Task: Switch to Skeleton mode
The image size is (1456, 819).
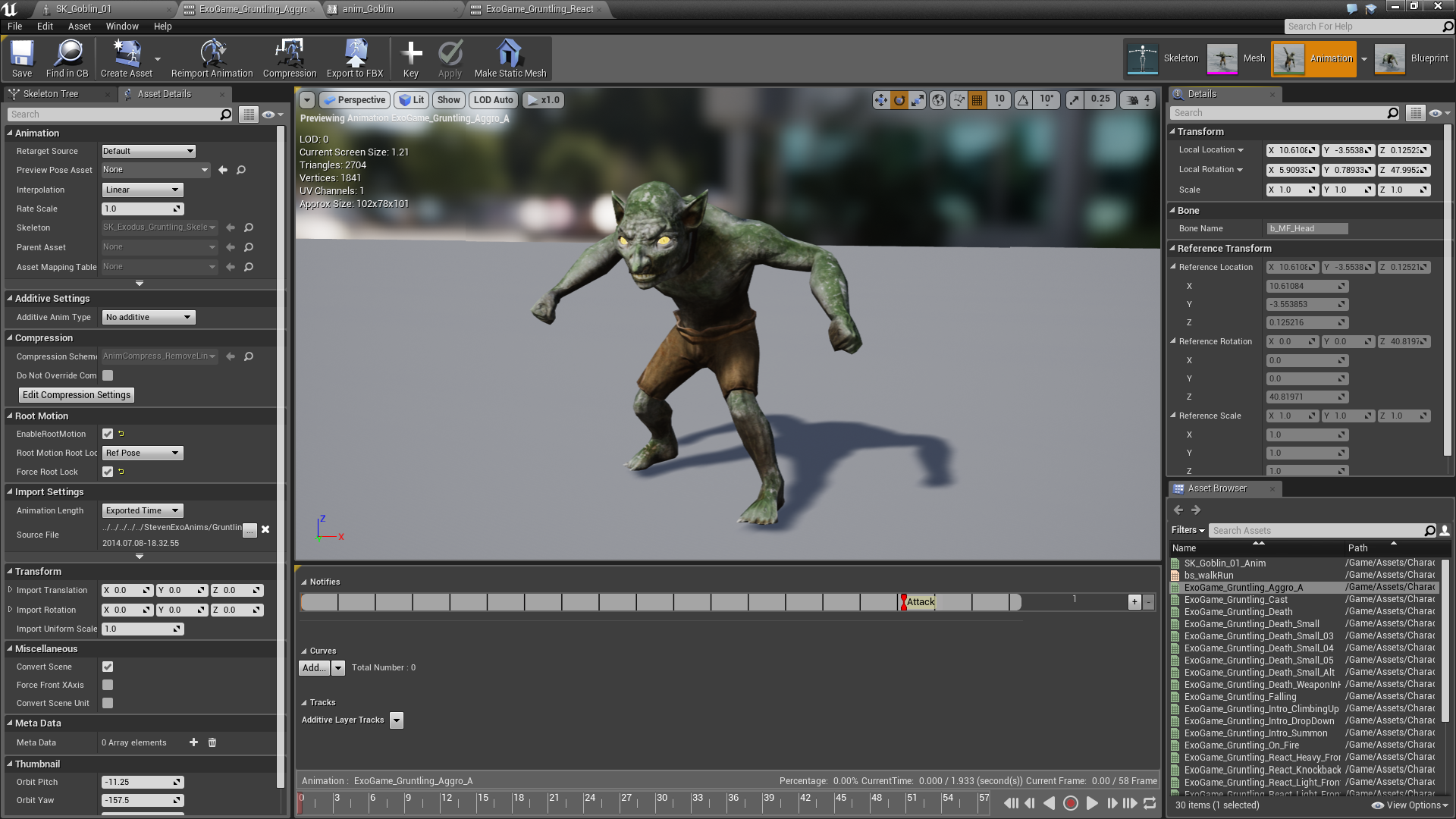Action: pyautogui.click(x=1163, y=58)
